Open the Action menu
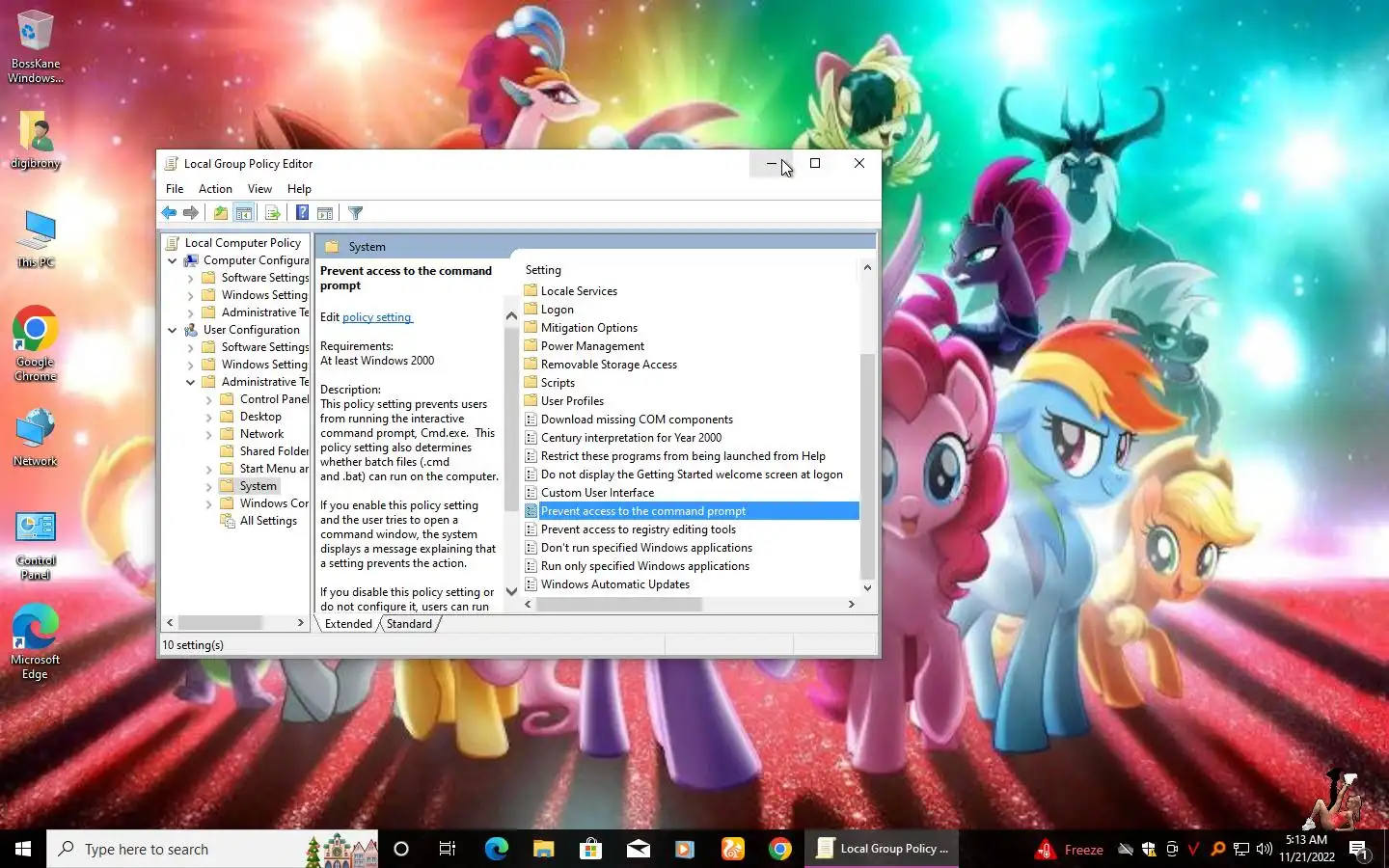The height and width of the screenshot is (868, 1389). click(215, 189)
